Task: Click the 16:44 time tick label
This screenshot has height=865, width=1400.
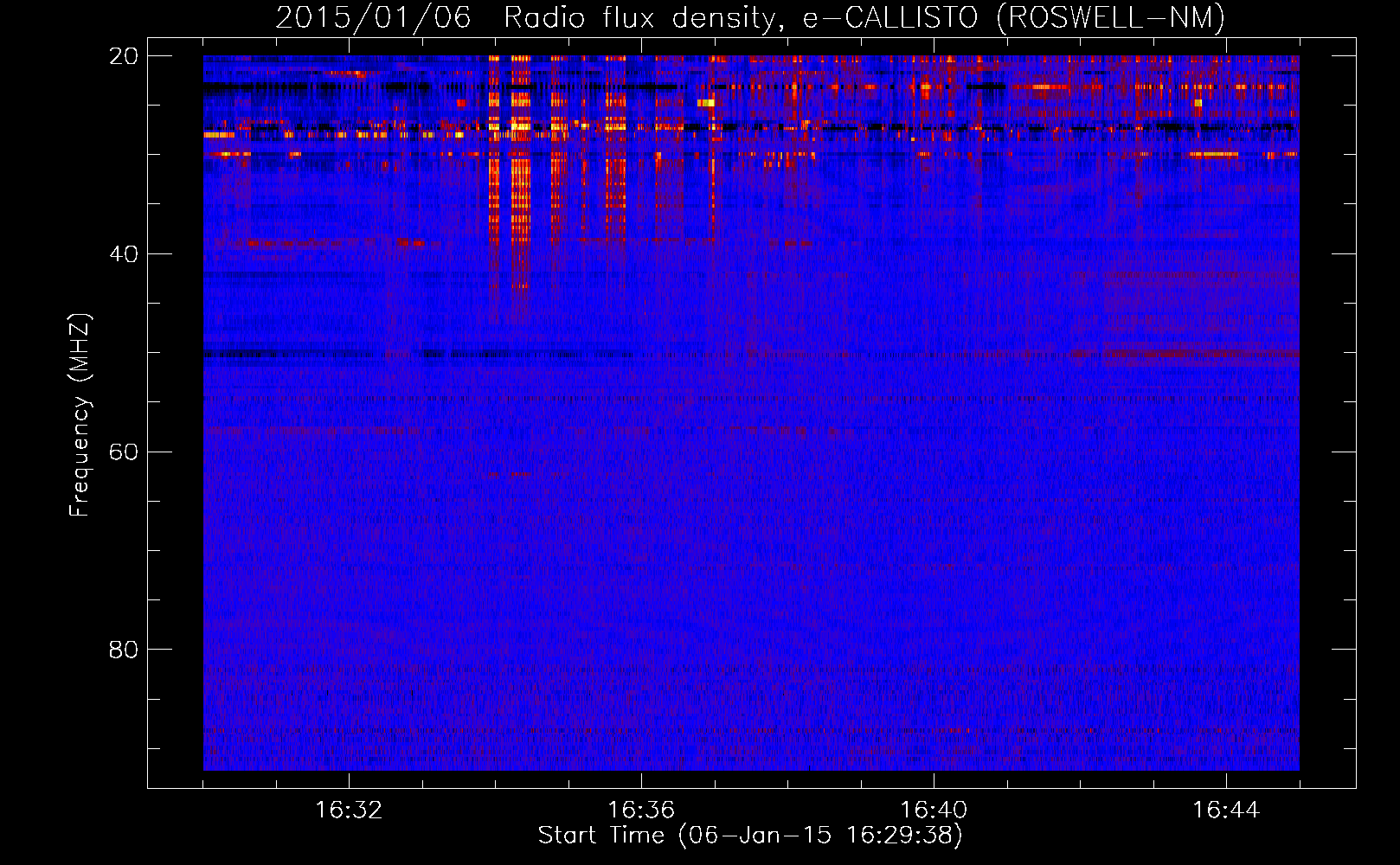Action: click(x=1226, y=811)
